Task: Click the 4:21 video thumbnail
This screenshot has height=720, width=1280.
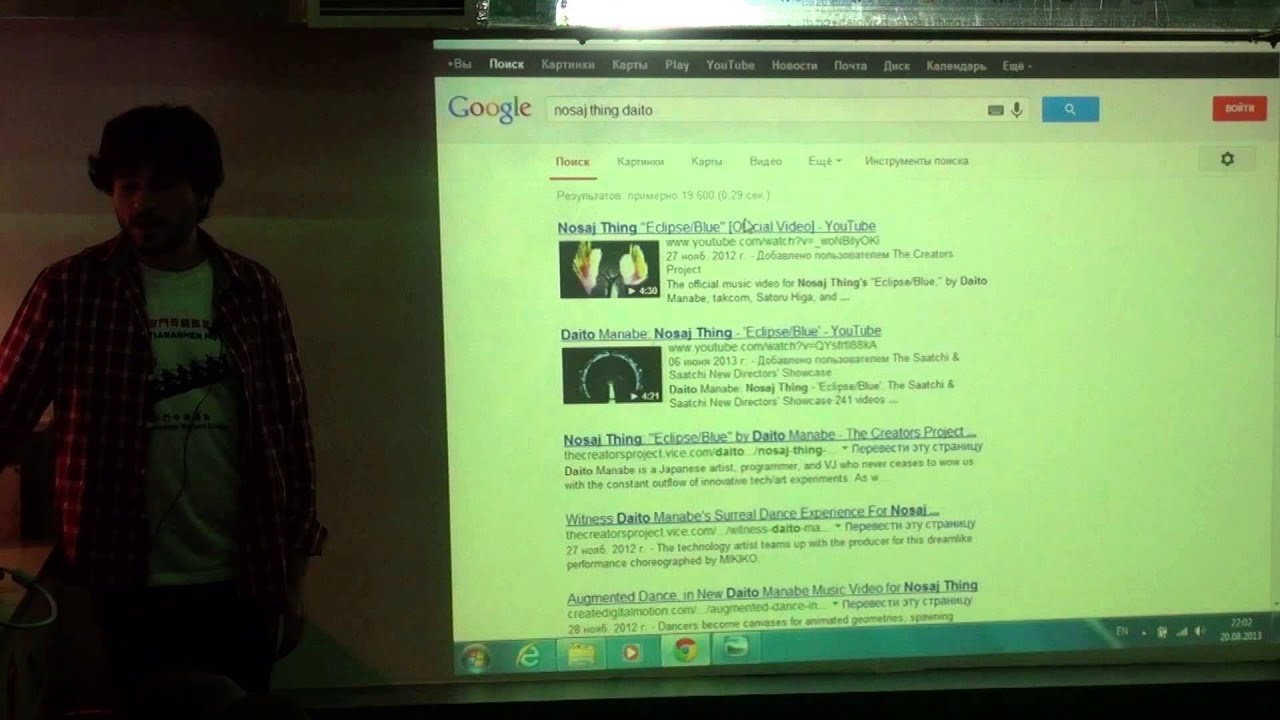Action: coord(612,375)
